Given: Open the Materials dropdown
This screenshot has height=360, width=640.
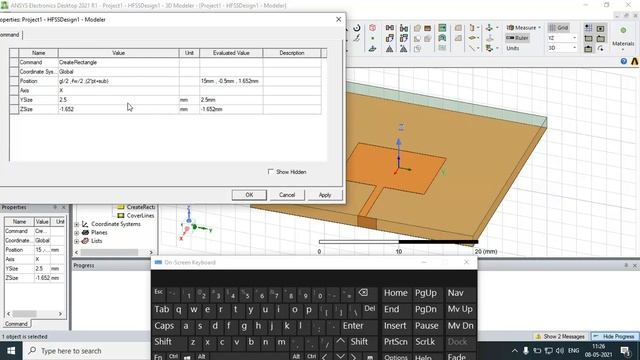Looking at the screenshot, I should click(x=623, y=39).
